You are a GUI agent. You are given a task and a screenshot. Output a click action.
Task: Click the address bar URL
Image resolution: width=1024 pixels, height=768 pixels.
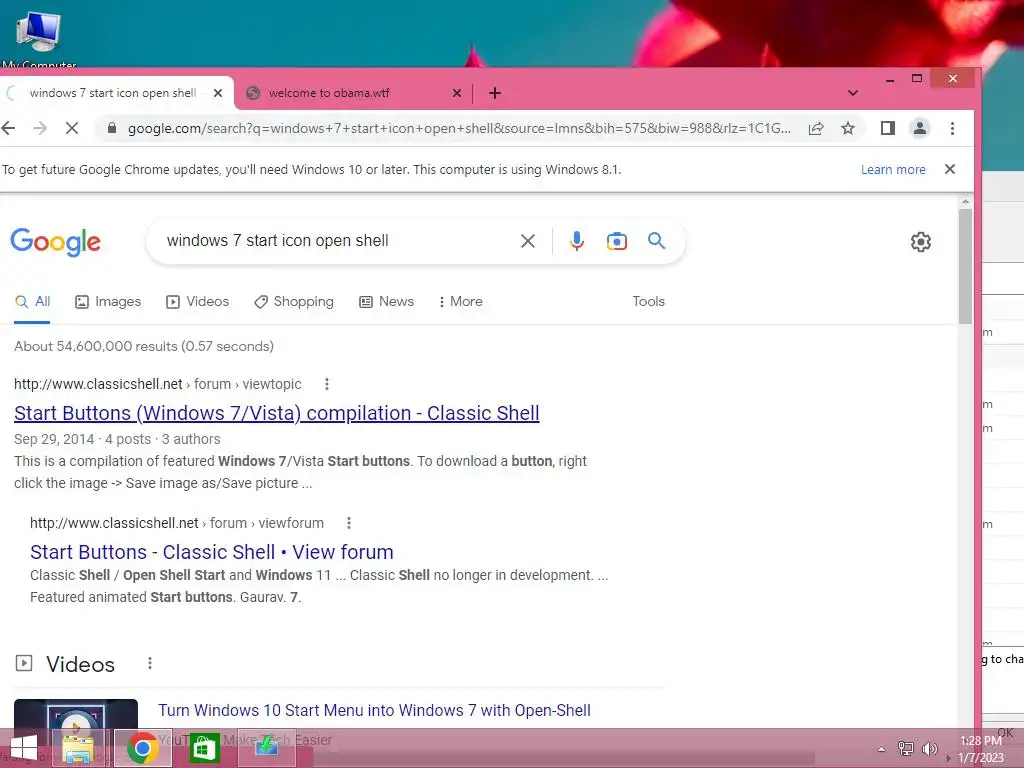click(x=459, y=129)
